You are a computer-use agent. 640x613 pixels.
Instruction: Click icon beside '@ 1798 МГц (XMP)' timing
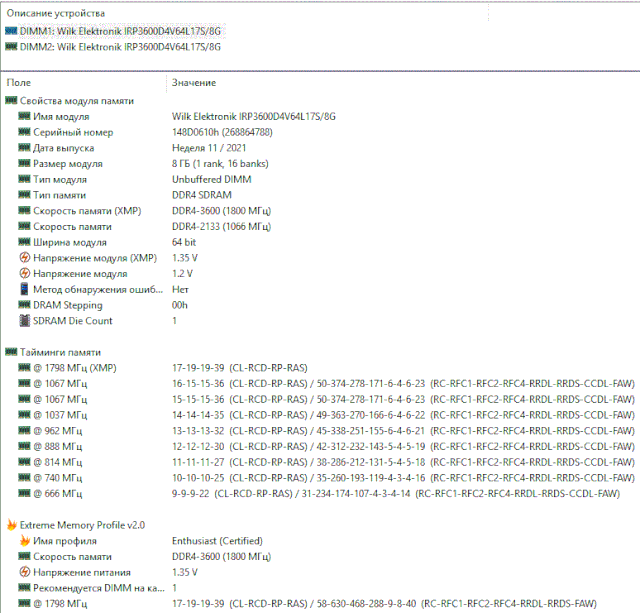24,368
